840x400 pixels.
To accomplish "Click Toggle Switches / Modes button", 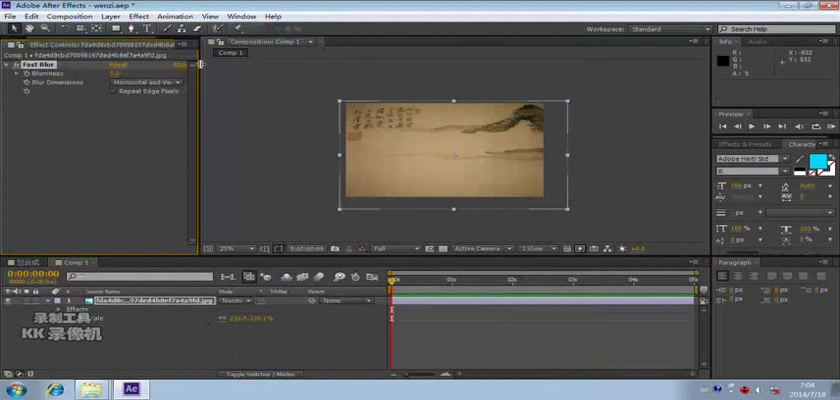I will click(260, 374).
